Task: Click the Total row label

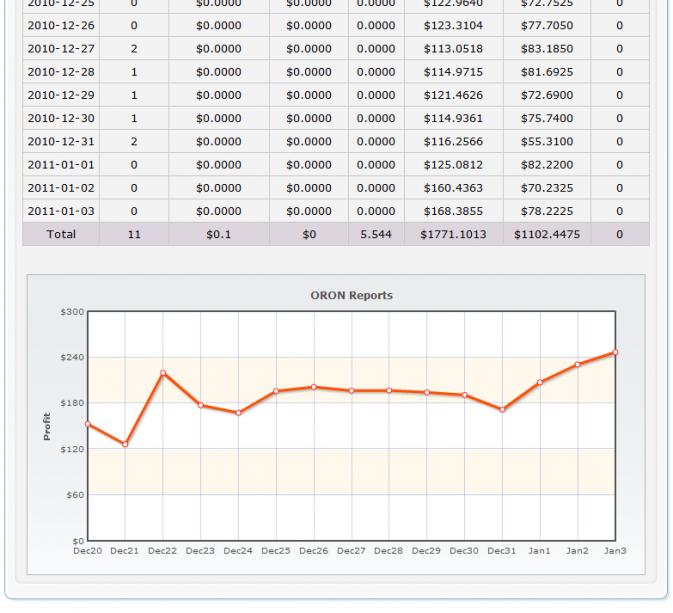Action: click(61, 234)
